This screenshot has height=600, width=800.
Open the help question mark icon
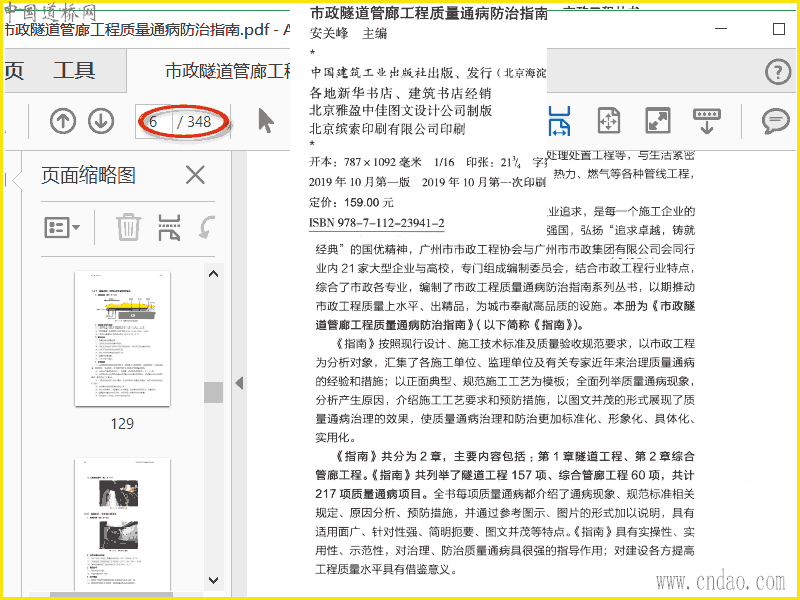point(778,72)
